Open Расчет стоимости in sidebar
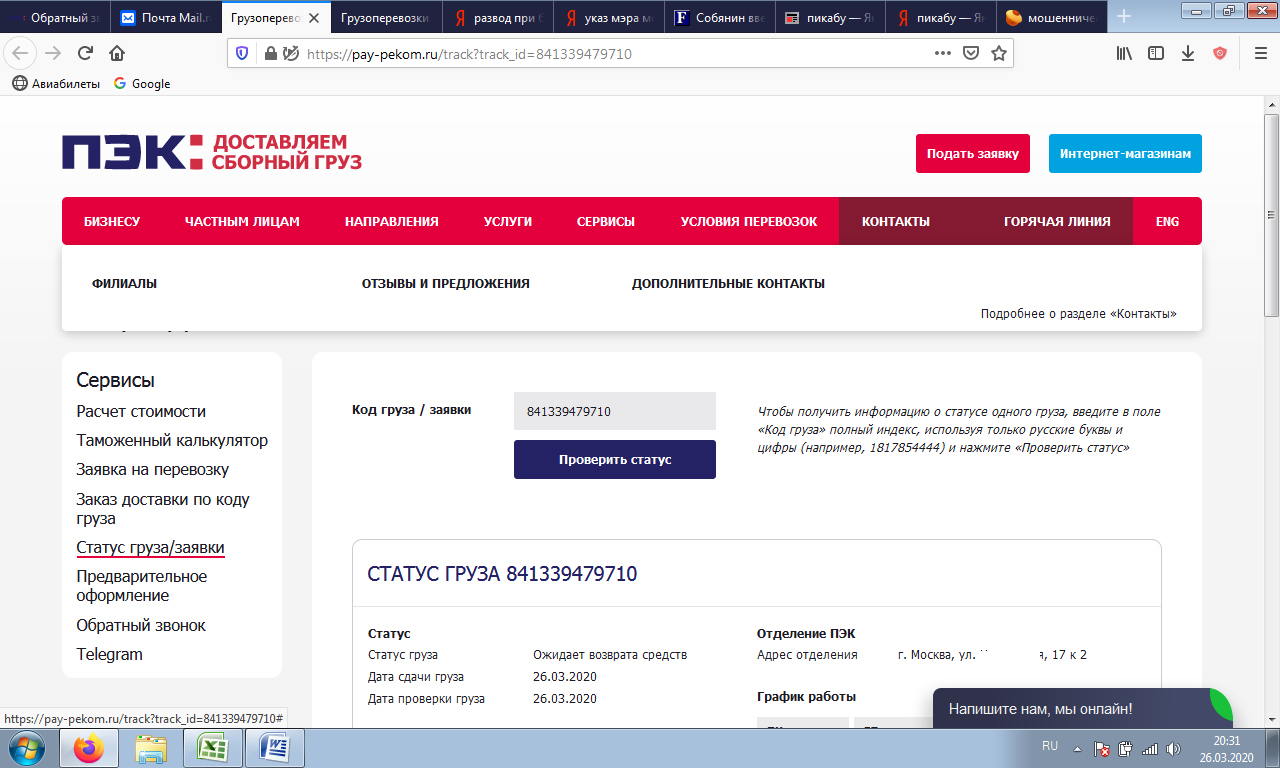The height and width of the screenshot is (768, 1280). 141,411
